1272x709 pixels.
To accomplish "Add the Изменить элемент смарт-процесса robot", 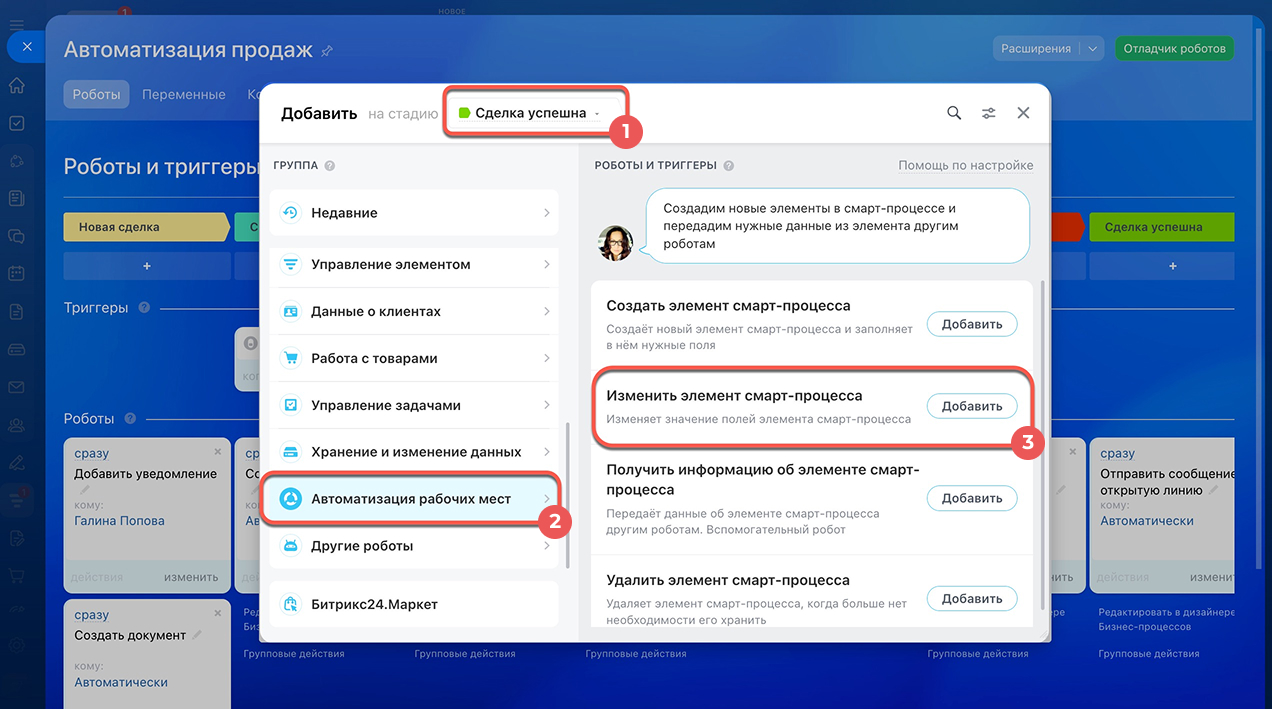I will coord(972,406).
